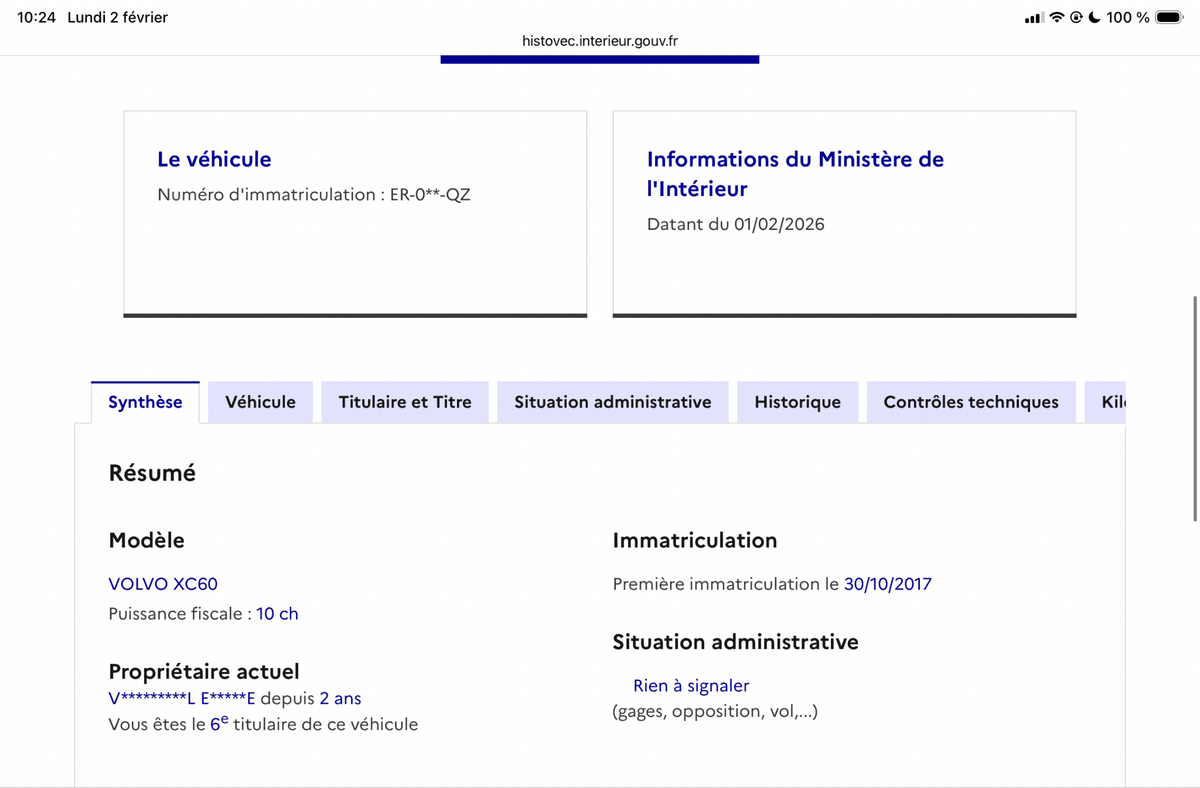Viewport: 1200px width, 788px height.
Task: Tap the orientation lock icon
Action: tap(1076, 17)
